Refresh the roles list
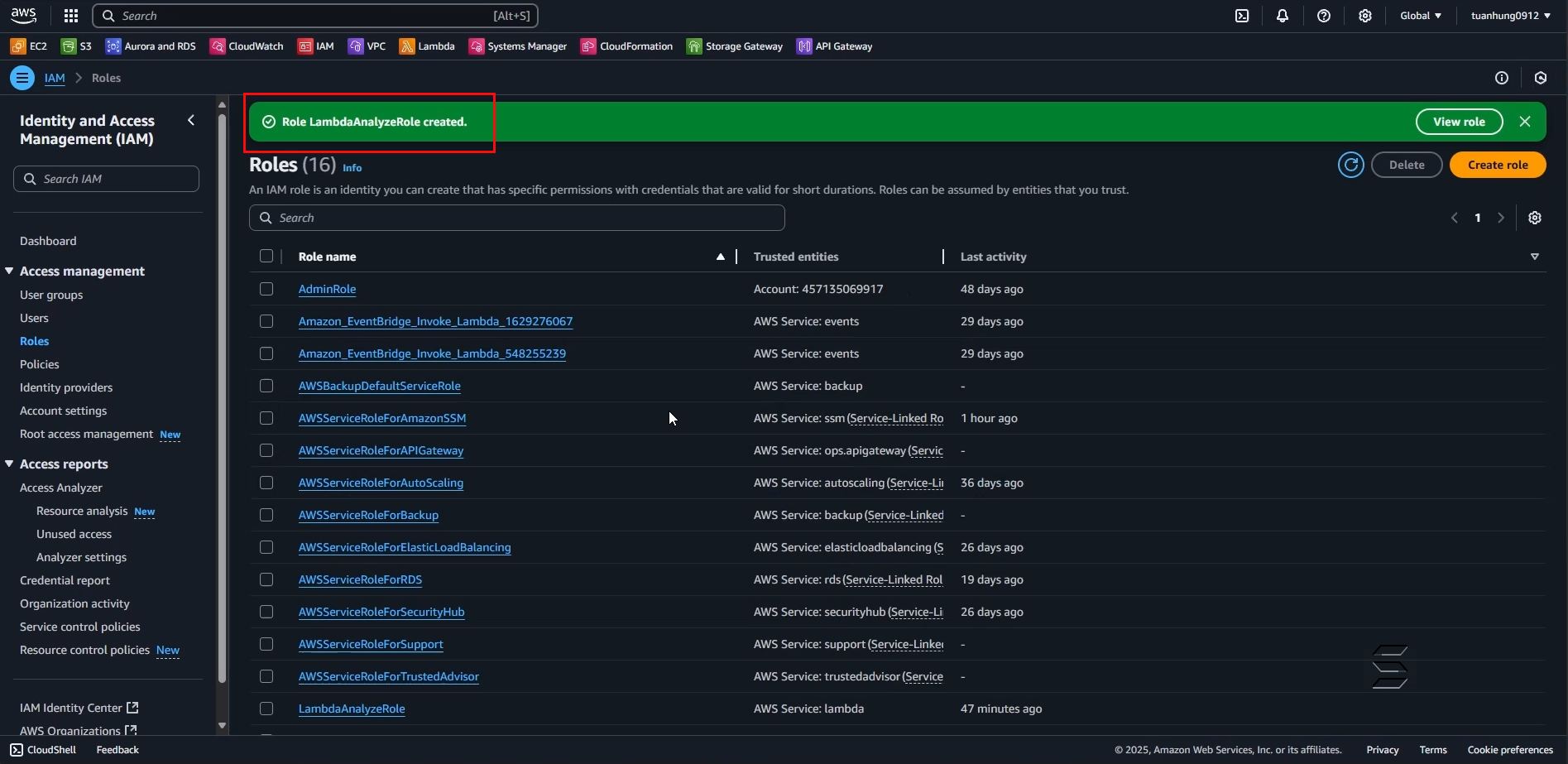This screenshot has width=1568, height=764. [x=1351, y=165]
